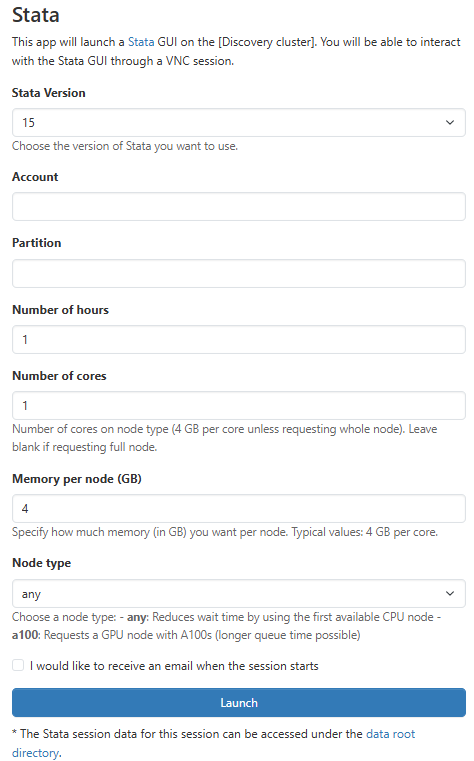Open the Stata link in the description
This screenshot has width=474, height=761.
pos(141,42)
